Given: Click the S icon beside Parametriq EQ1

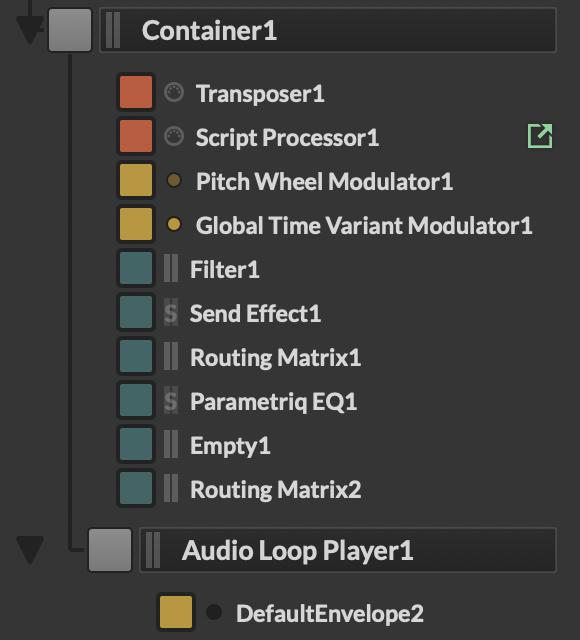Looking at the screenshot, I should [171, 401].
